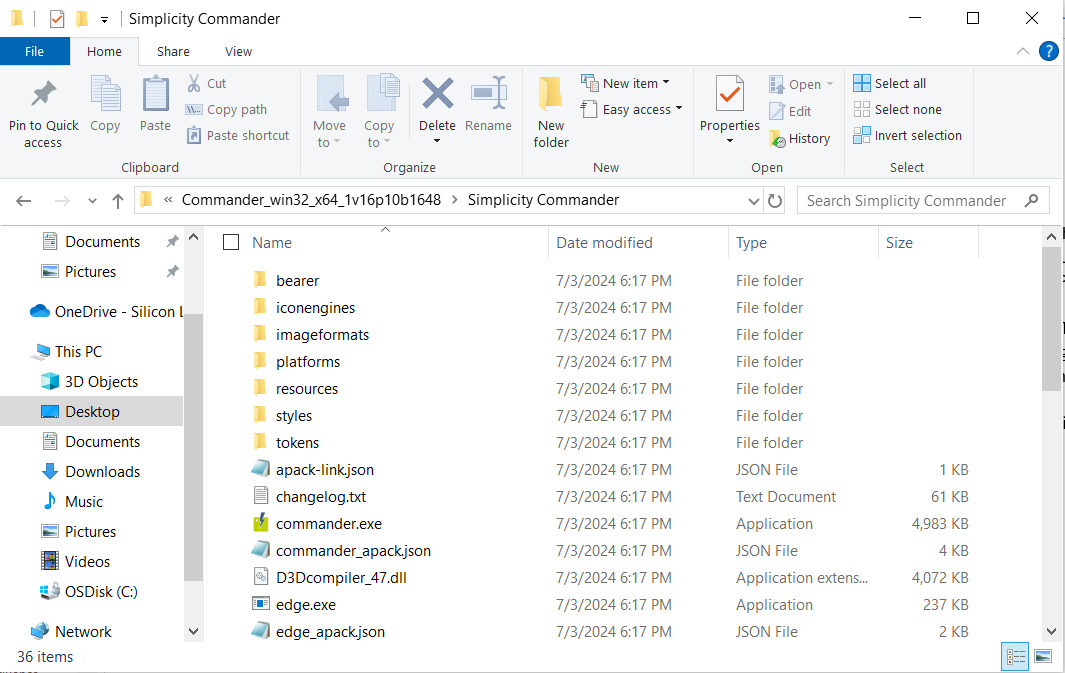Click the navigation pane scrollbar down arrow

click(193, 632)
